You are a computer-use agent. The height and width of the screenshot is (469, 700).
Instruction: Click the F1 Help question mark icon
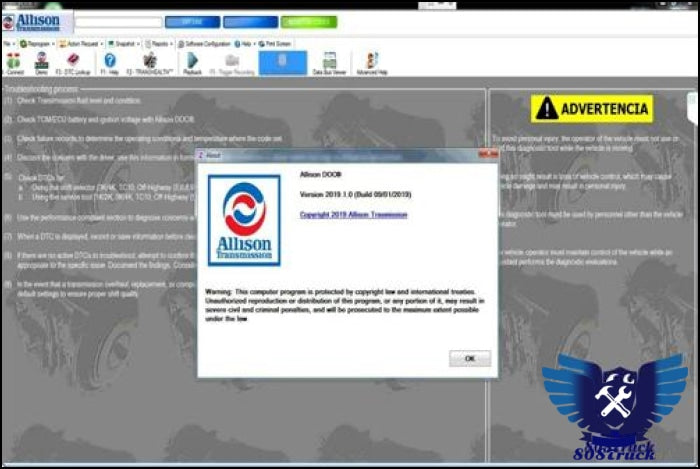pos(110,62)
